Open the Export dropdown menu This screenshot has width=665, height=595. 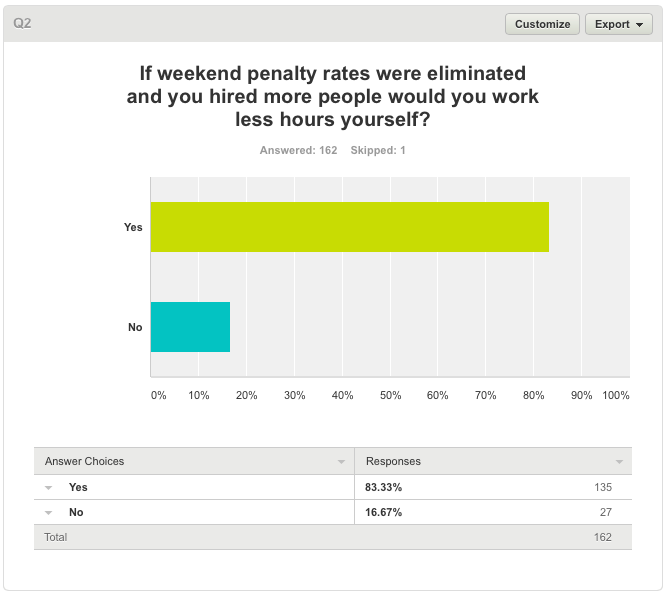pyautogui.click(x=618, y=24)
